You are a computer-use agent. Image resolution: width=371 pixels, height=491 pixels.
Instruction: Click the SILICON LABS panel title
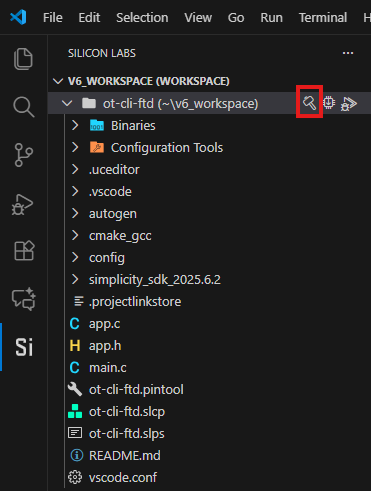tap(102, 53)
